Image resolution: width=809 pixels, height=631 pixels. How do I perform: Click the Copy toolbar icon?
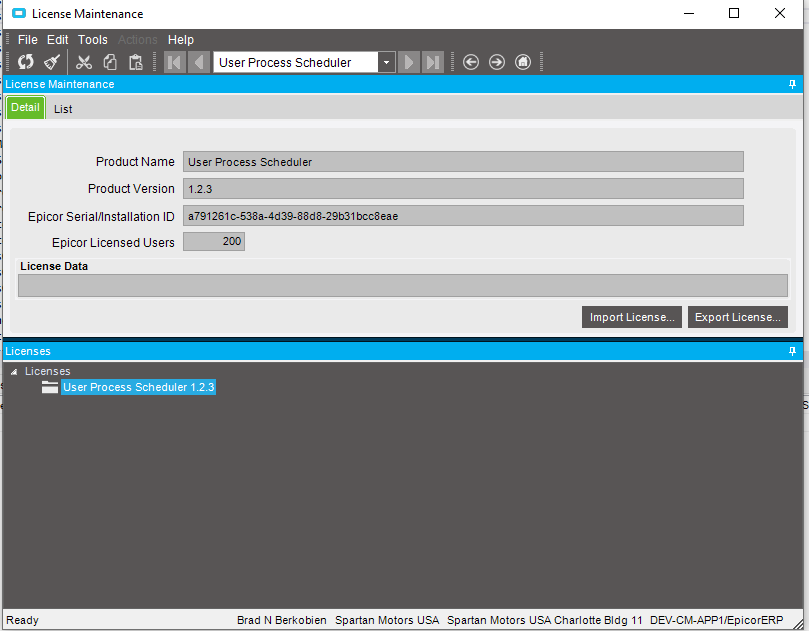coord(110,62)
